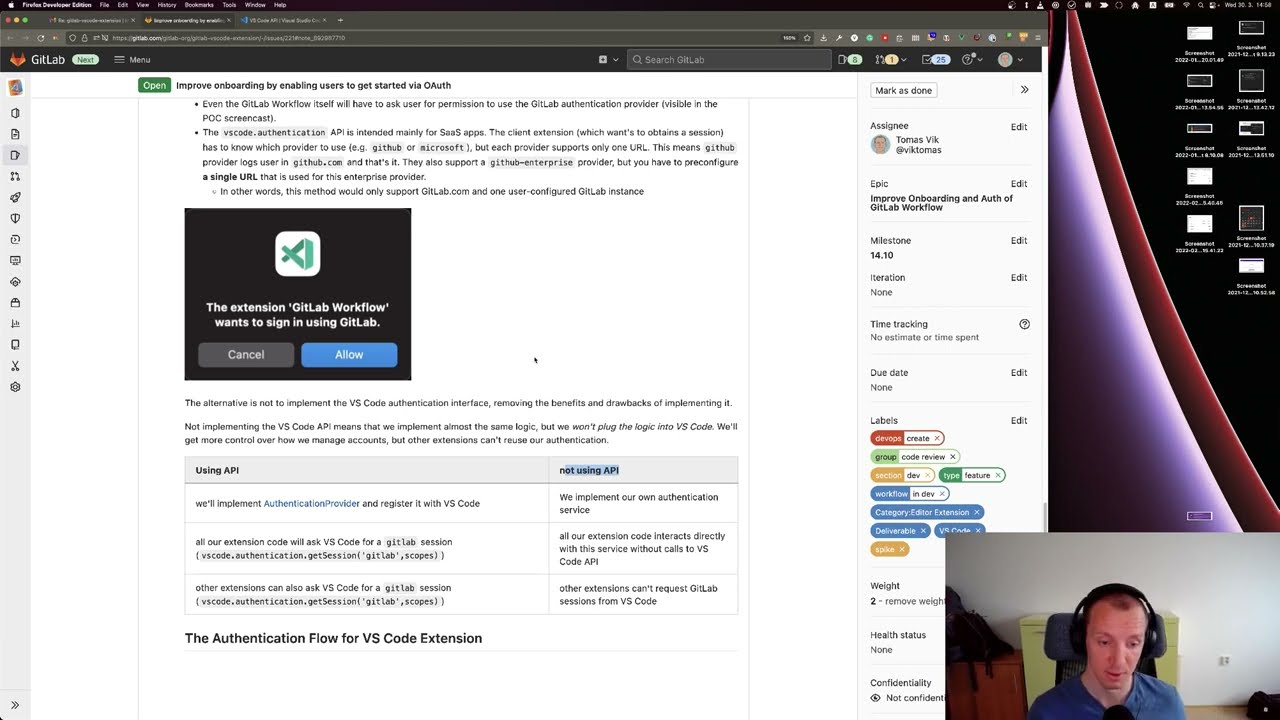The height and width of the screenshot is (720, 1280).
Task: Open the project avatar in sidebar
Action: [x=15, y=88]
